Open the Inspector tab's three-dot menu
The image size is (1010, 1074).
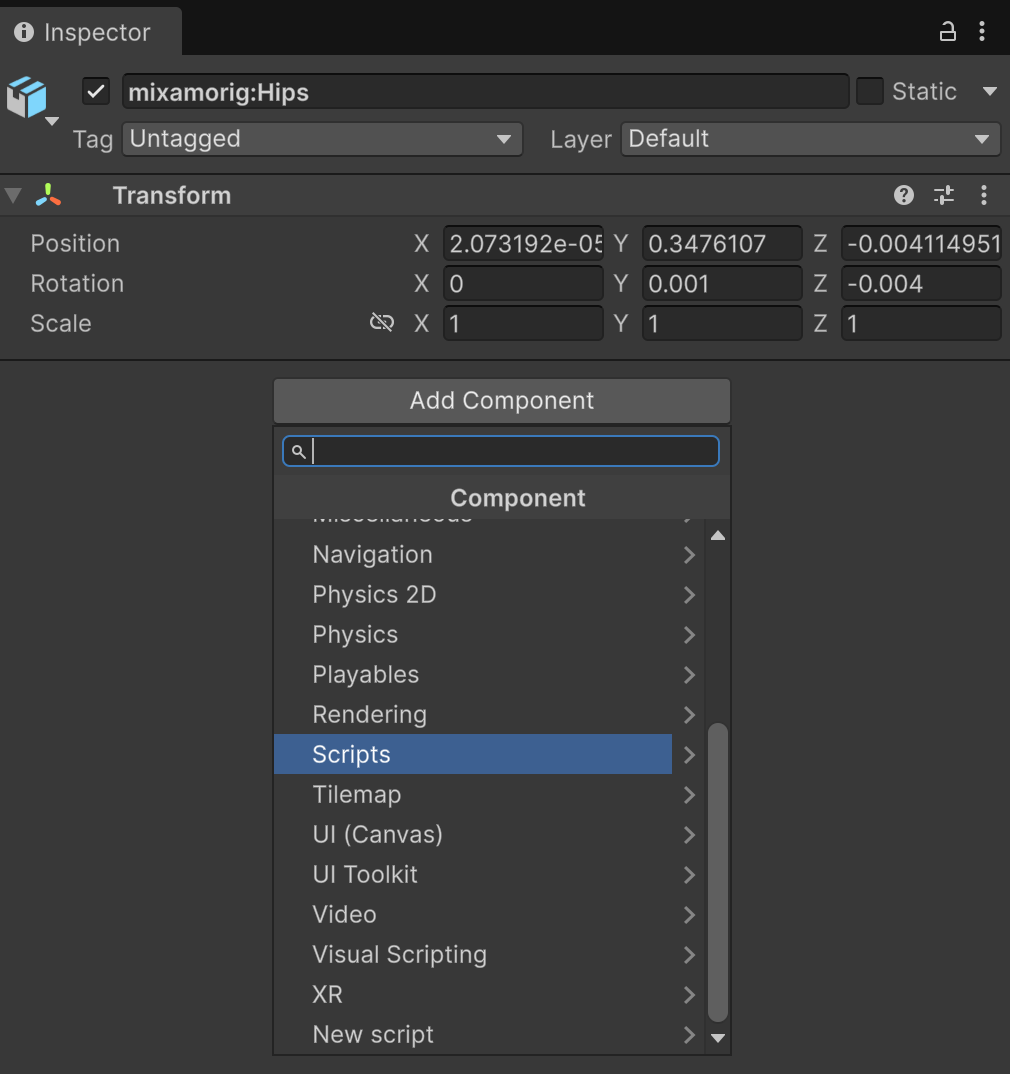(x=982, y=32)
